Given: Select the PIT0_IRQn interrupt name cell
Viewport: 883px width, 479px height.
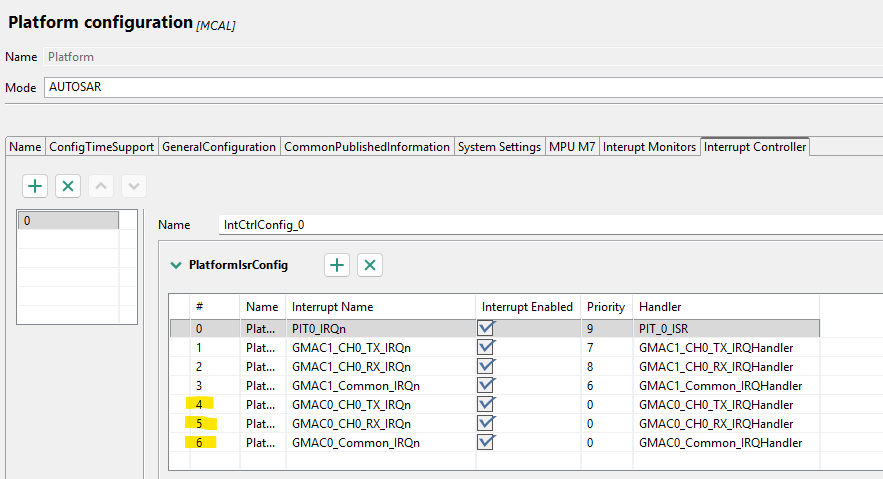Looking at the screenshot, I should (x=381, y=328).
